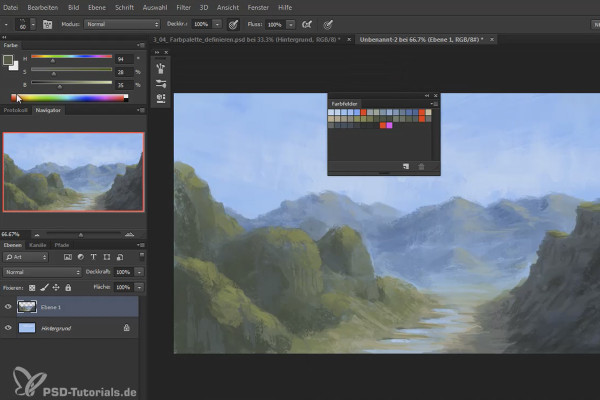600x400 pixels.
Task: Select the Hintergrund layer thumbnail
Action: (x=27, y=328)
